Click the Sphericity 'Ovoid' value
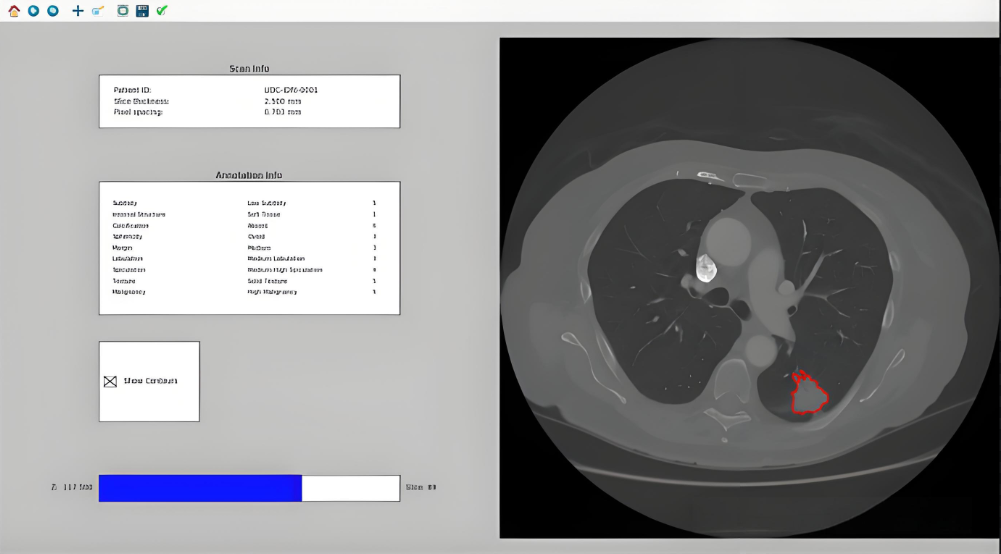Viewport: 1001px width, 554px height. coord(256,236)
